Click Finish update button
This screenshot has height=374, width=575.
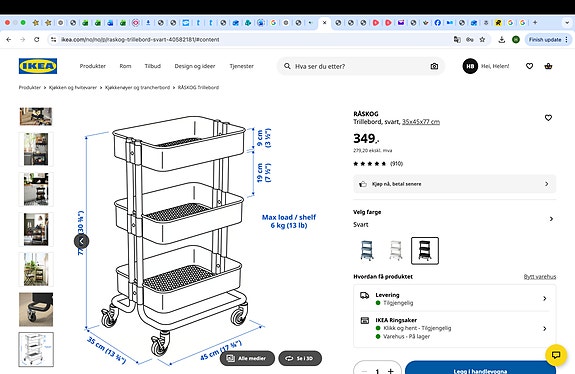point(545,39)
